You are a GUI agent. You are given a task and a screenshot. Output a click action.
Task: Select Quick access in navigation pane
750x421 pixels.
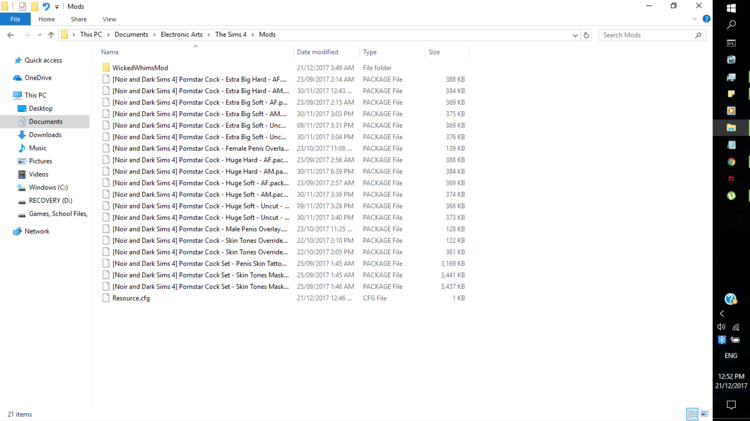43,60
